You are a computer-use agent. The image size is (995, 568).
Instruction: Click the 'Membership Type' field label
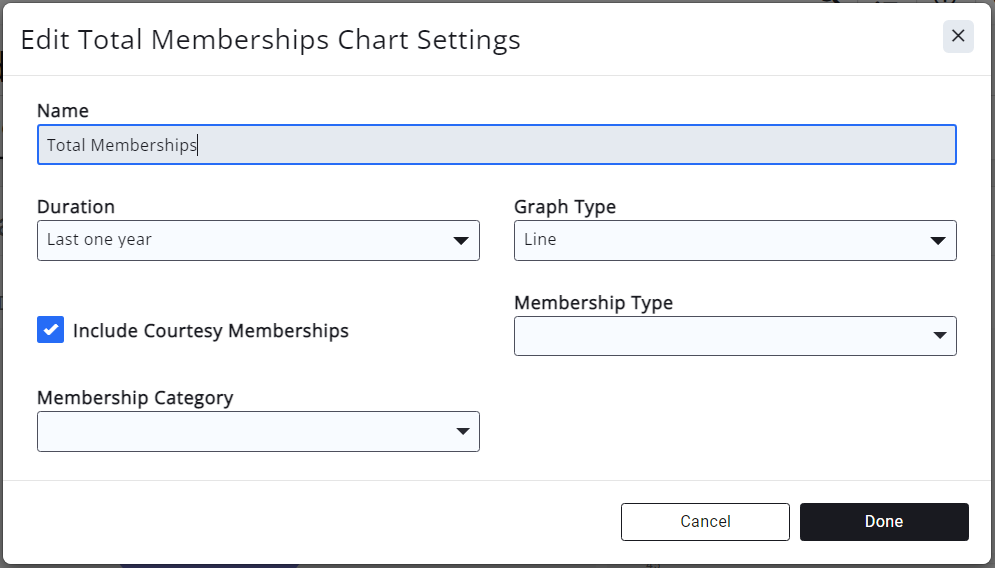click(593, 303)
